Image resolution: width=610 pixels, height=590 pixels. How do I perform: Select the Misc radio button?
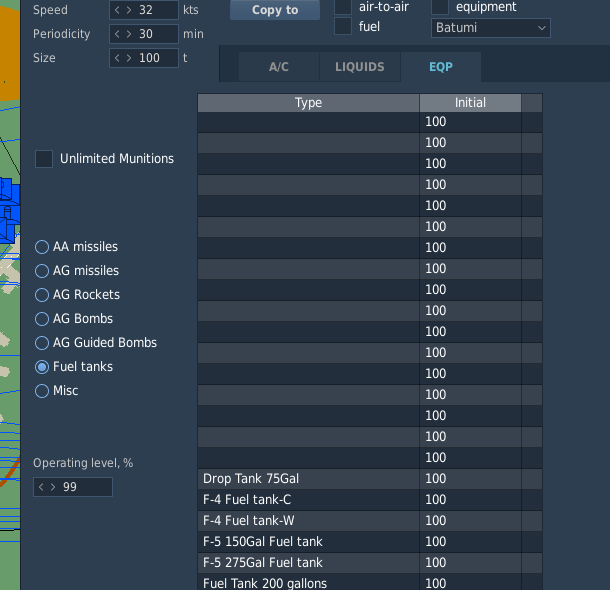coord(42,391)
